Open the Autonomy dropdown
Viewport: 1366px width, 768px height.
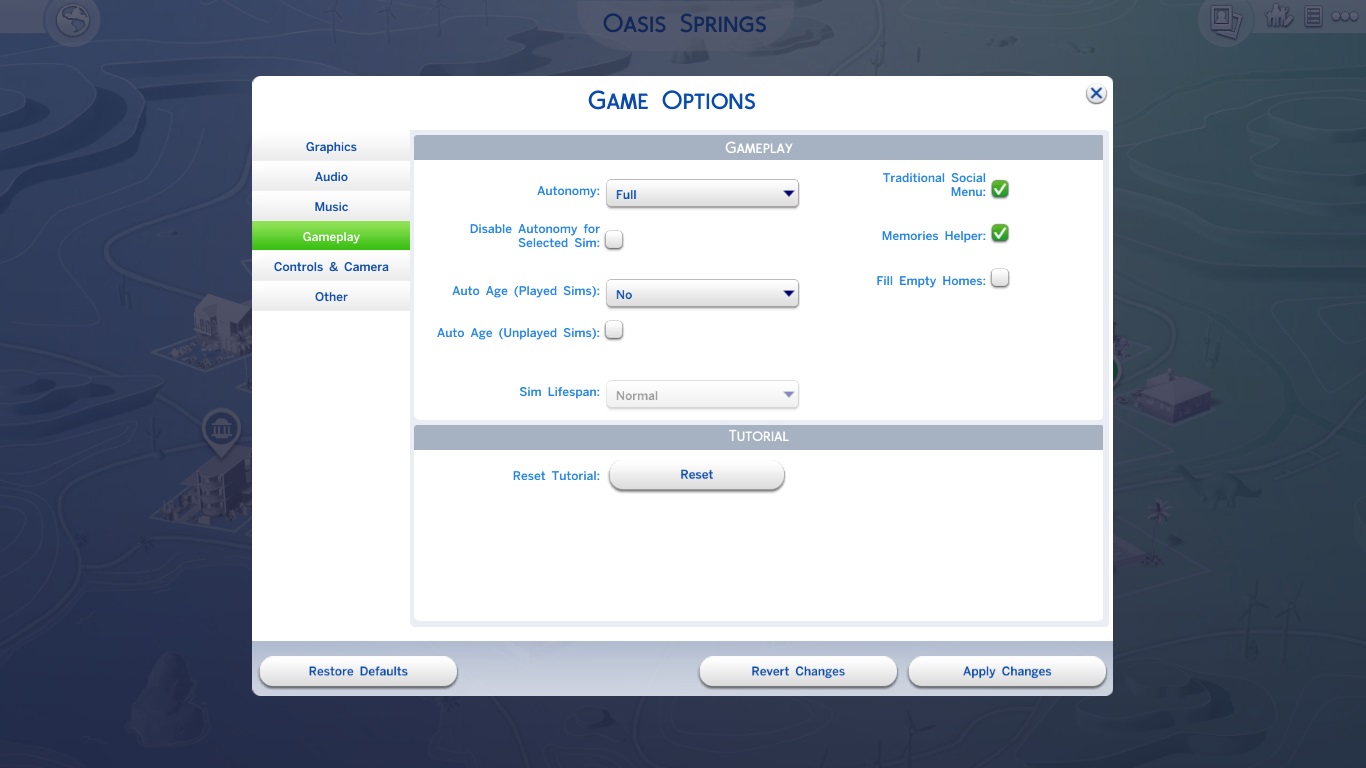click(702, 193)
